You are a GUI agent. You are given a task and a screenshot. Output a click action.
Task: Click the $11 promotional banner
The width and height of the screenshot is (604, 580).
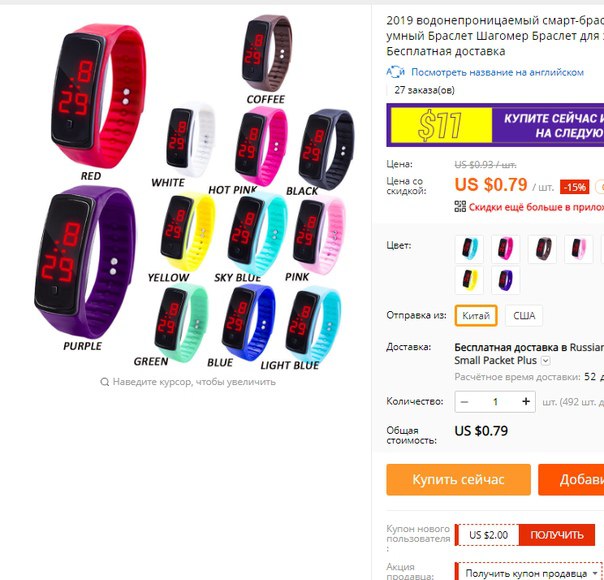tap(495, 125)
